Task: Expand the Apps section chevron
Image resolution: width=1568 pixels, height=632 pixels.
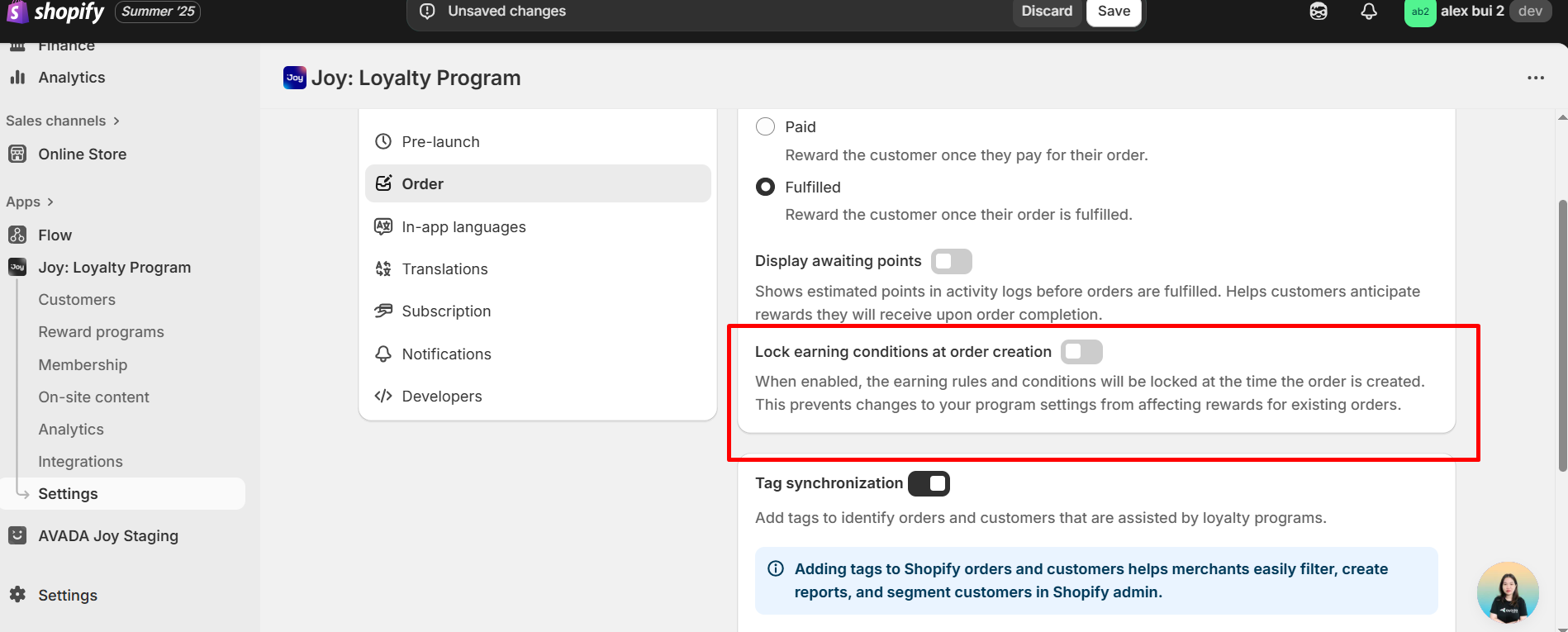Action: [50, 202]
